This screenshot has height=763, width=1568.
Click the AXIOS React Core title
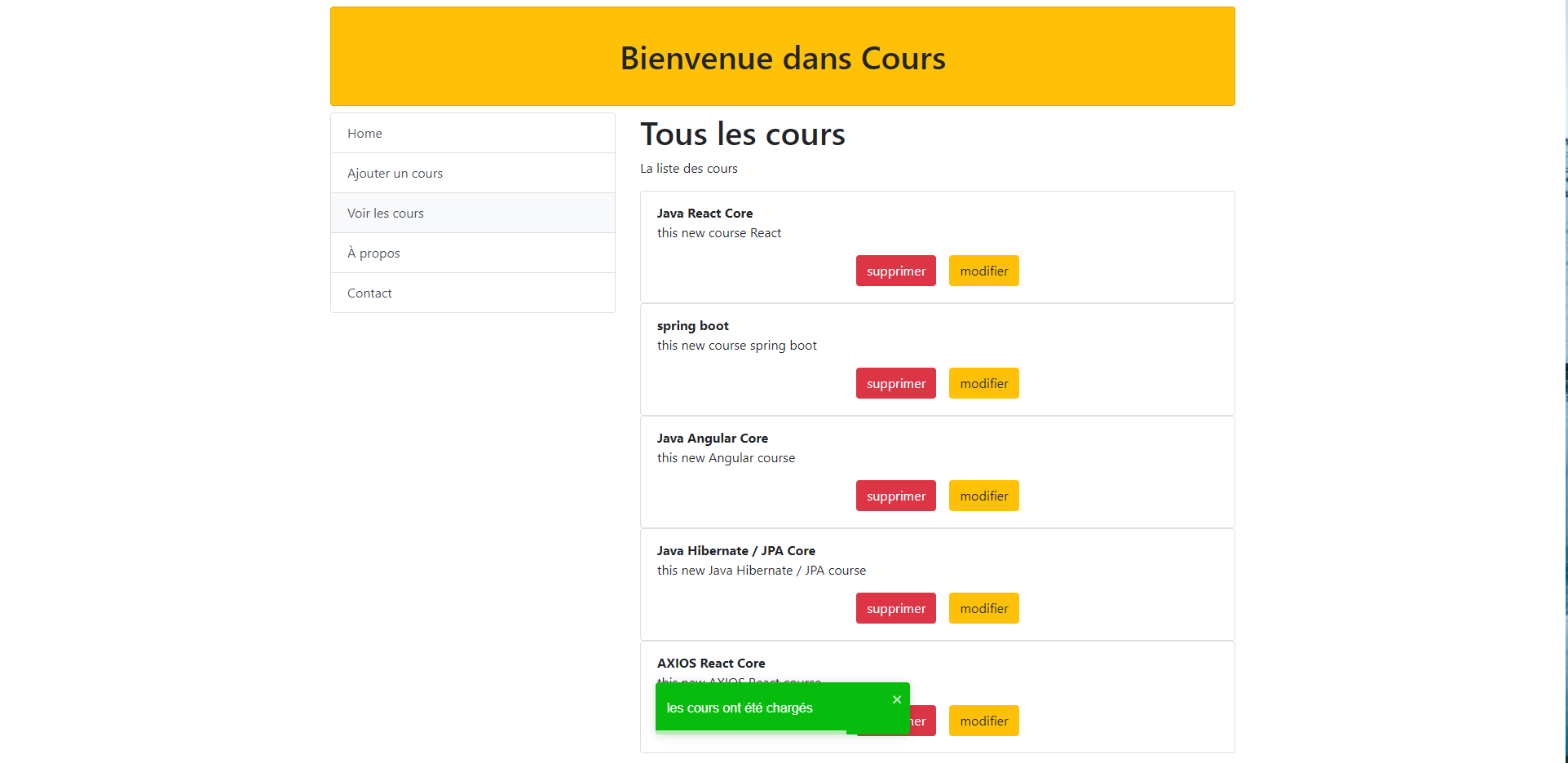click(710, 663)
